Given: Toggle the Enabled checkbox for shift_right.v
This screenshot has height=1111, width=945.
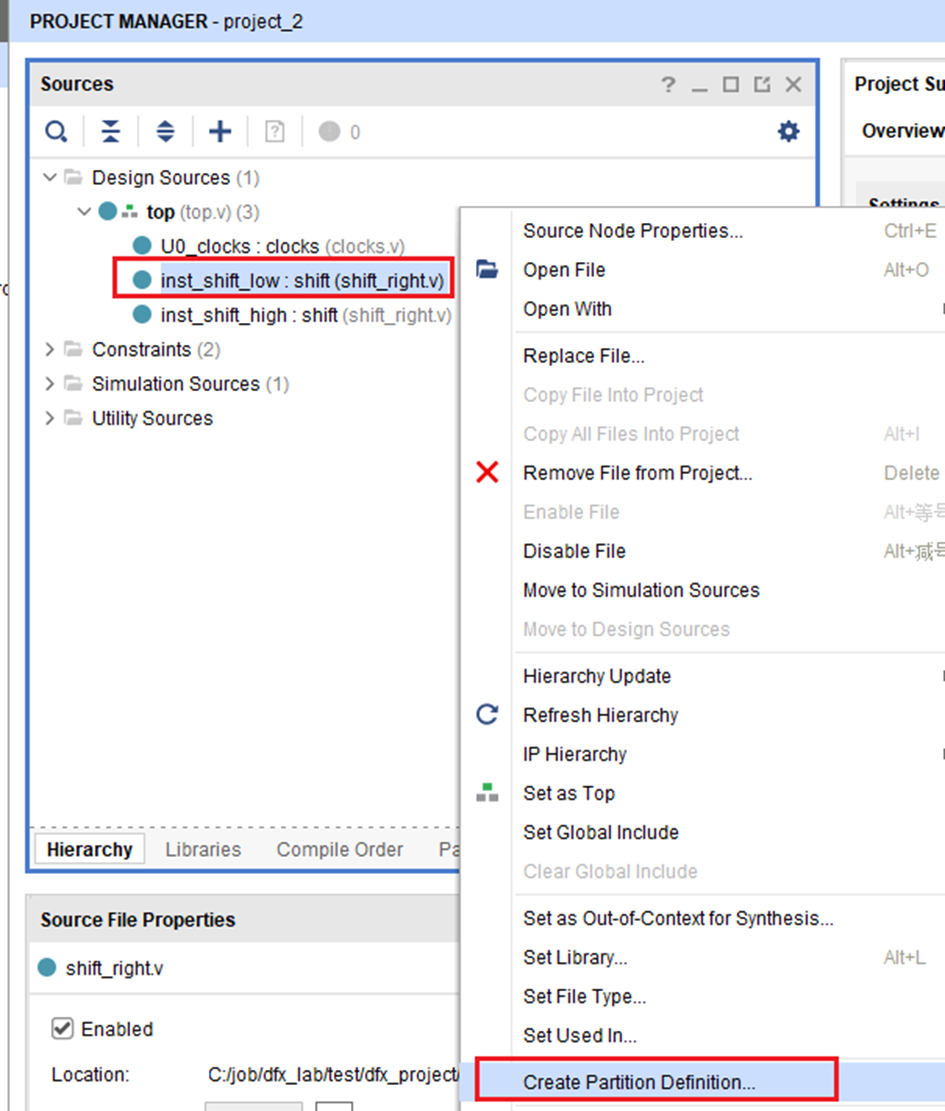Looking at the screenshot, I should (62, 1028).
